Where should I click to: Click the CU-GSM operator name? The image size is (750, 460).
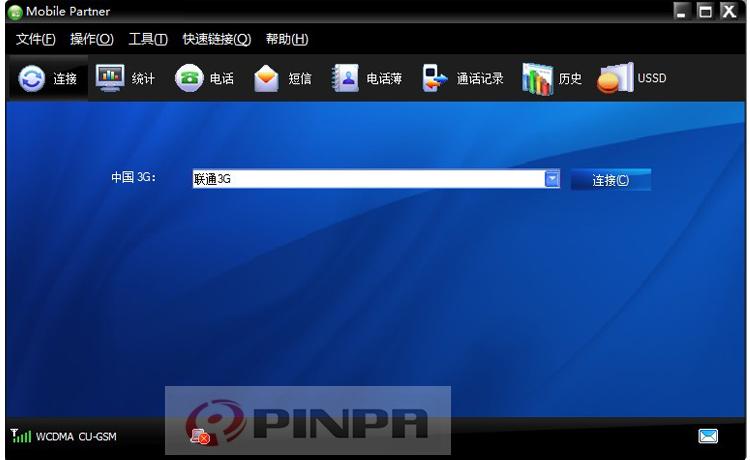click(98, 437)
